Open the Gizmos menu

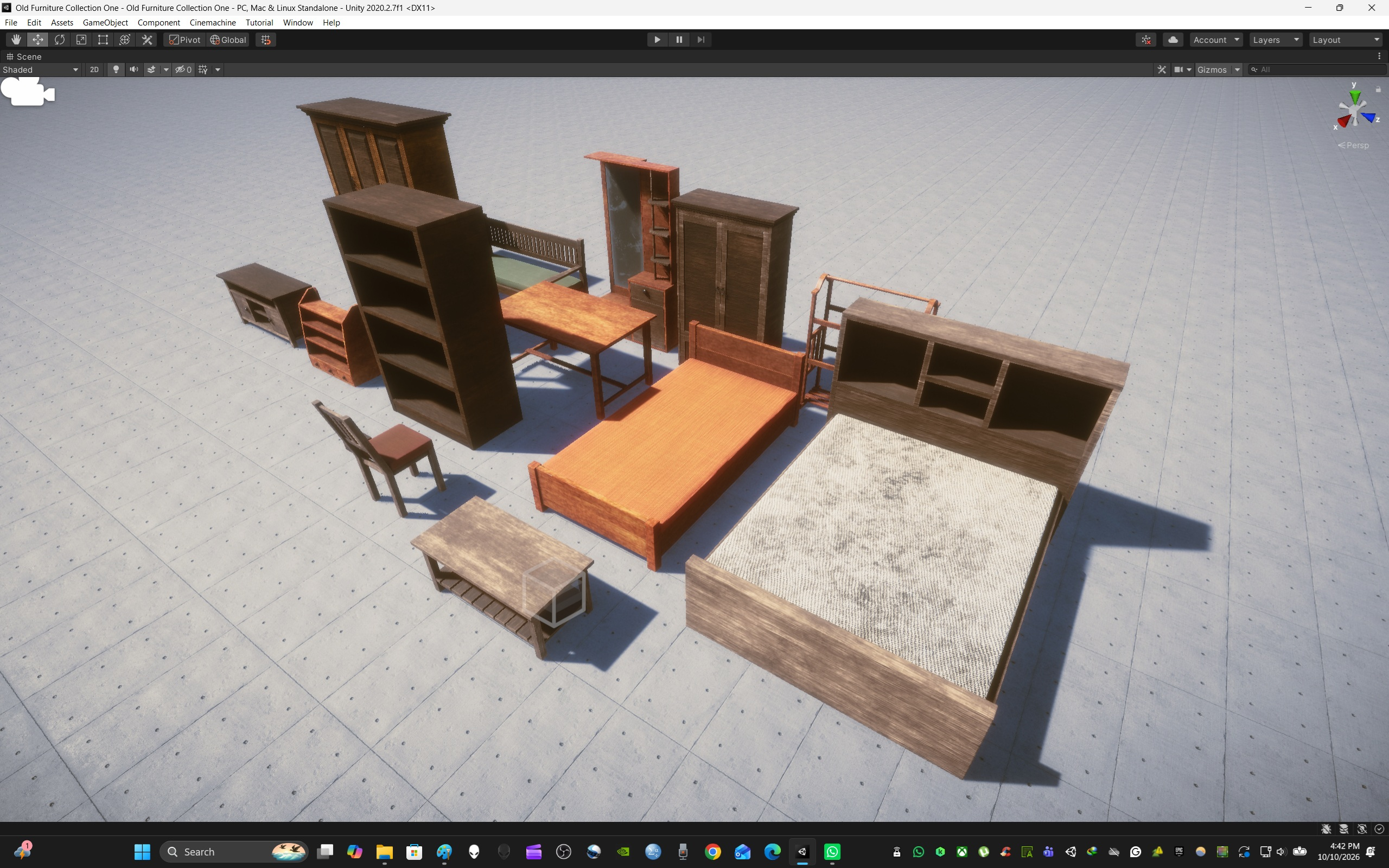(1219, 69)
